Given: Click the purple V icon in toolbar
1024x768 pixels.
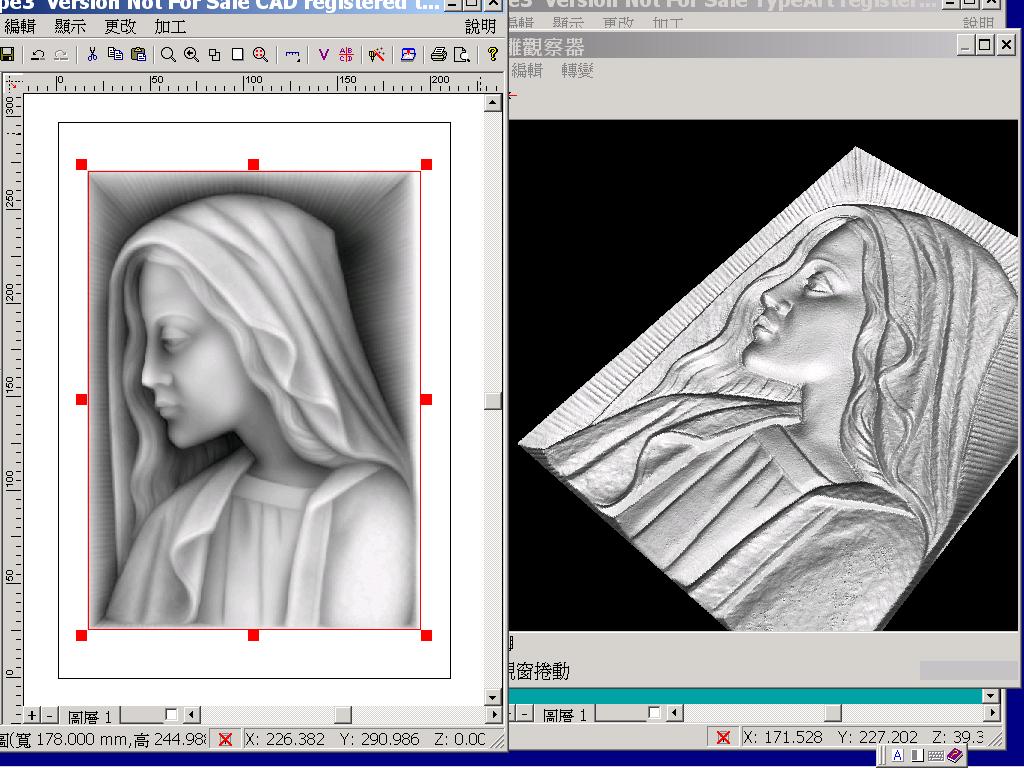Looking at the screenshot, I should [323, 54].
